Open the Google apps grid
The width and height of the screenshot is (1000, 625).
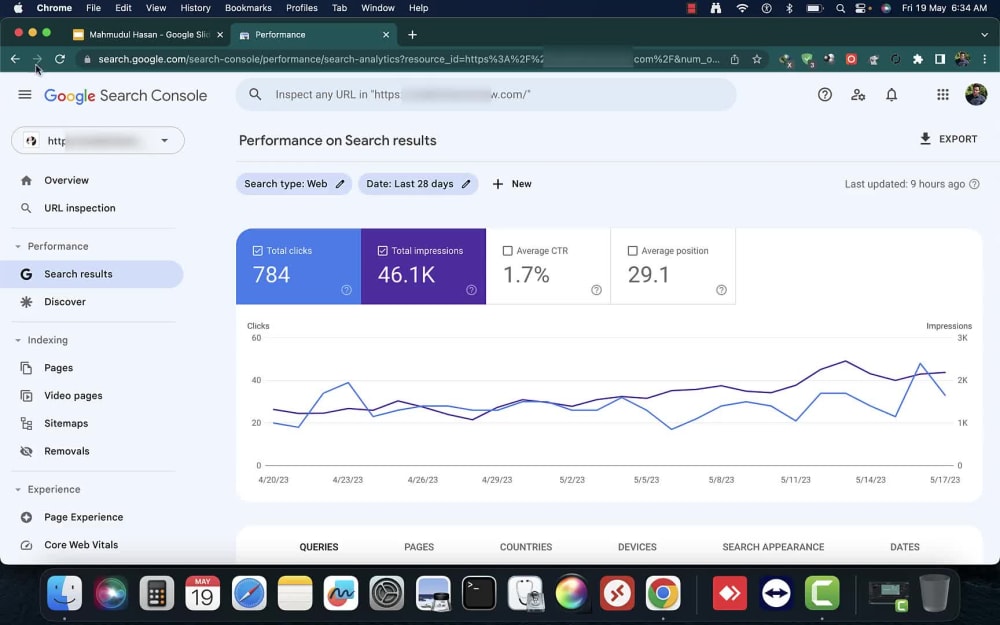tap(943, 95)
